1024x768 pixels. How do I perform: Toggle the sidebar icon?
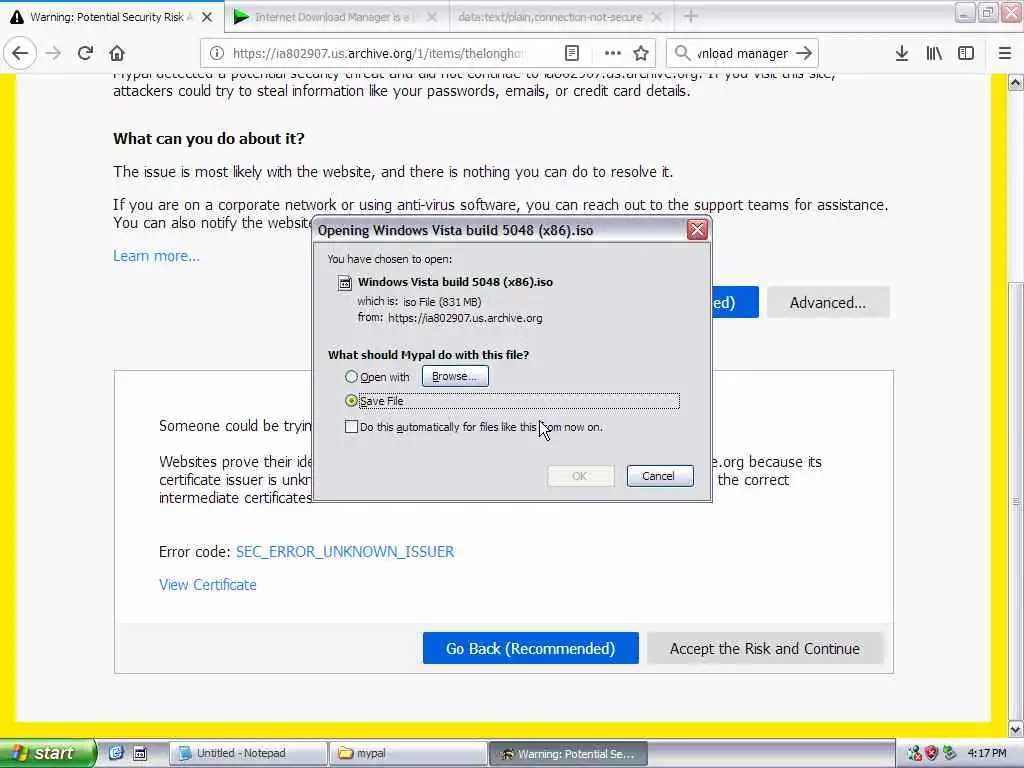coord(966,53)
